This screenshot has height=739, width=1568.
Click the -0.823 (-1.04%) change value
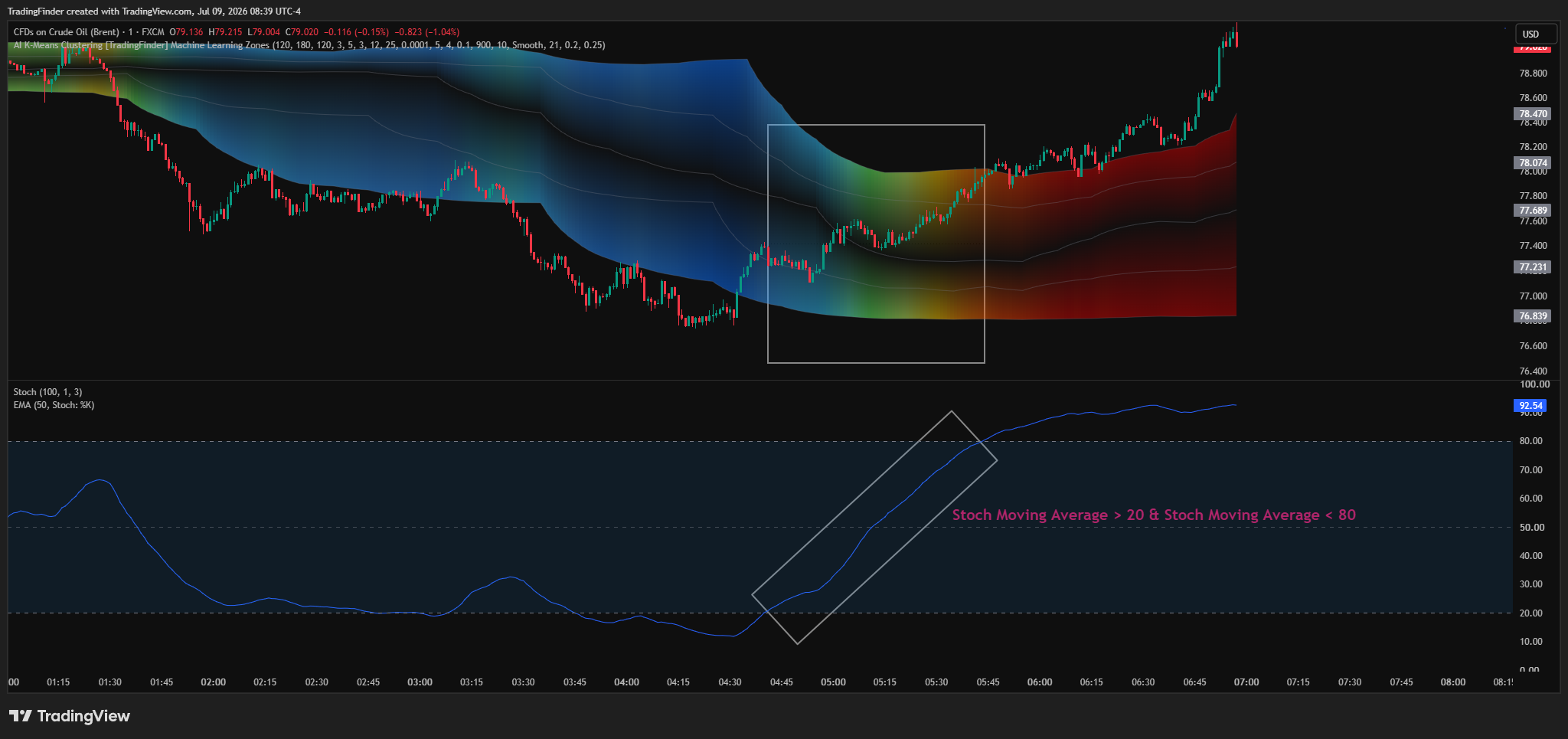(x=427, y=32)
